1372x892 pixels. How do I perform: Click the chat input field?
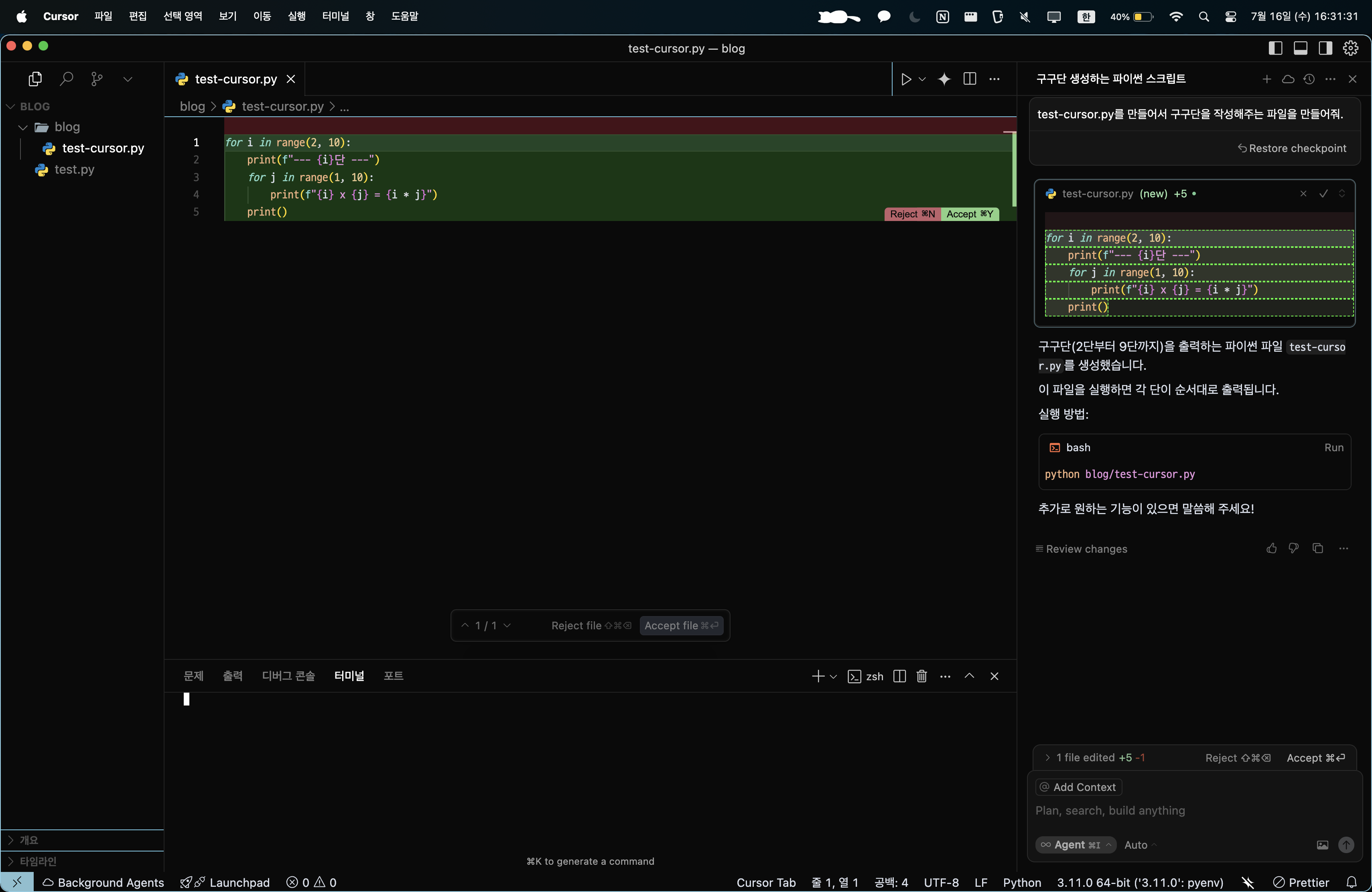[x=1182, y=810]
